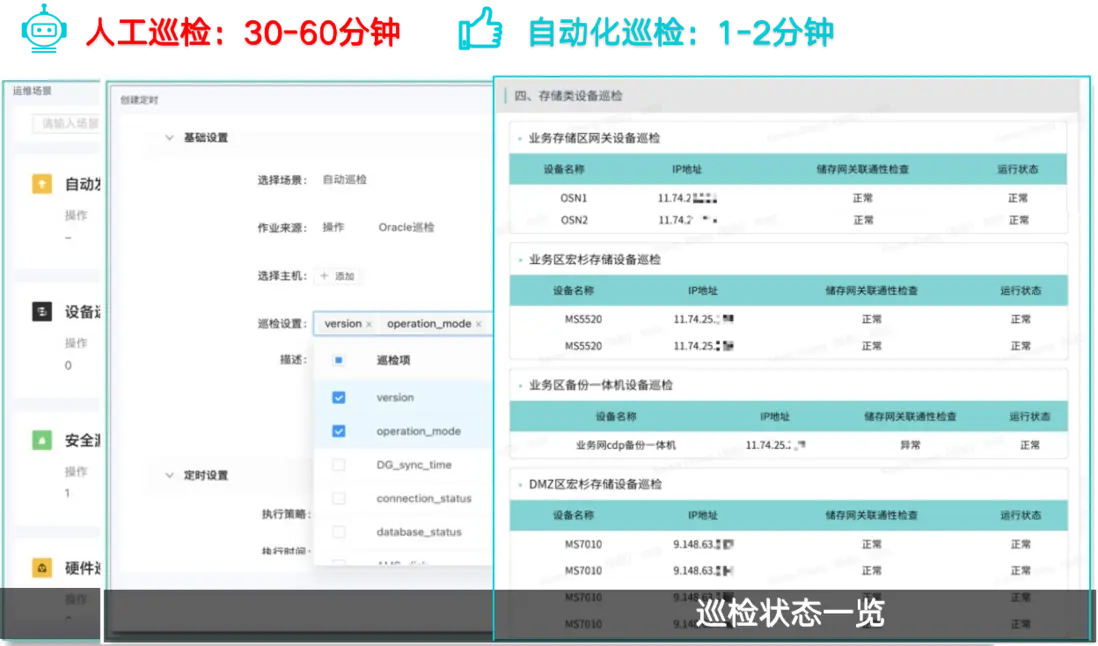Open the yellow 硬件 scenario icon
The width and height of the screenshot is (1098, 646).
click(x=42, y=568)
